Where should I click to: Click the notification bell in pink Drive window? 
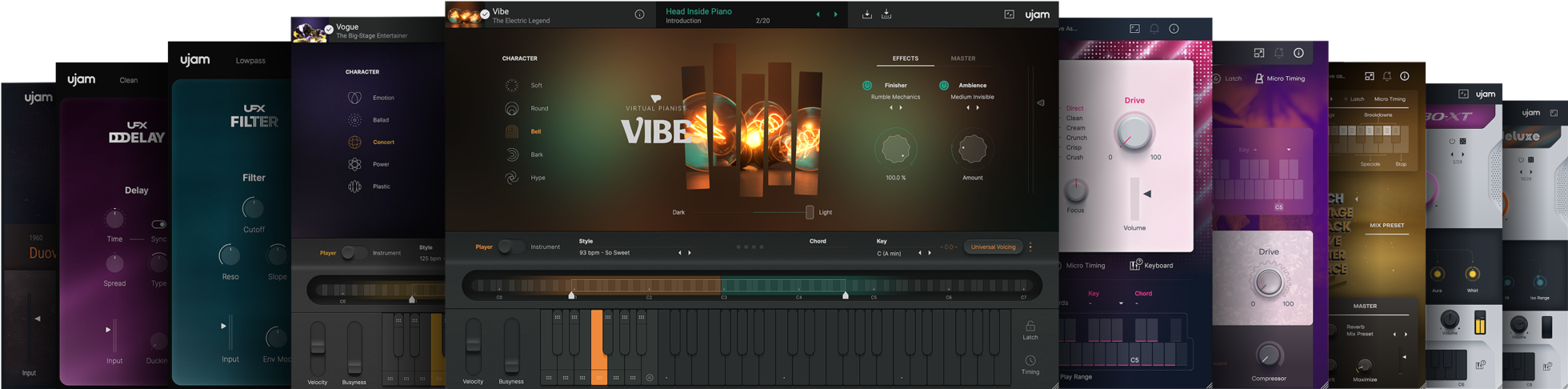click(1154, 29)
